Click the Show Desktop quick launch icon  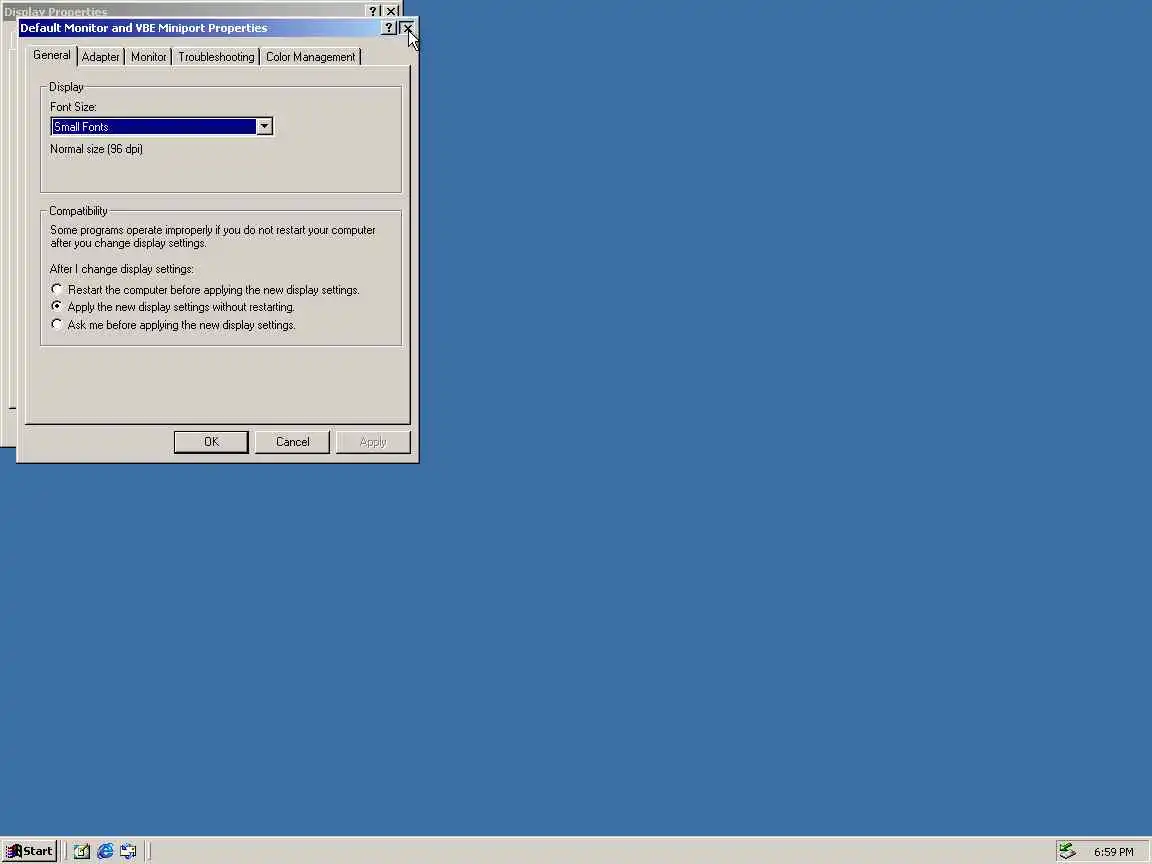[x=82, y=851]
